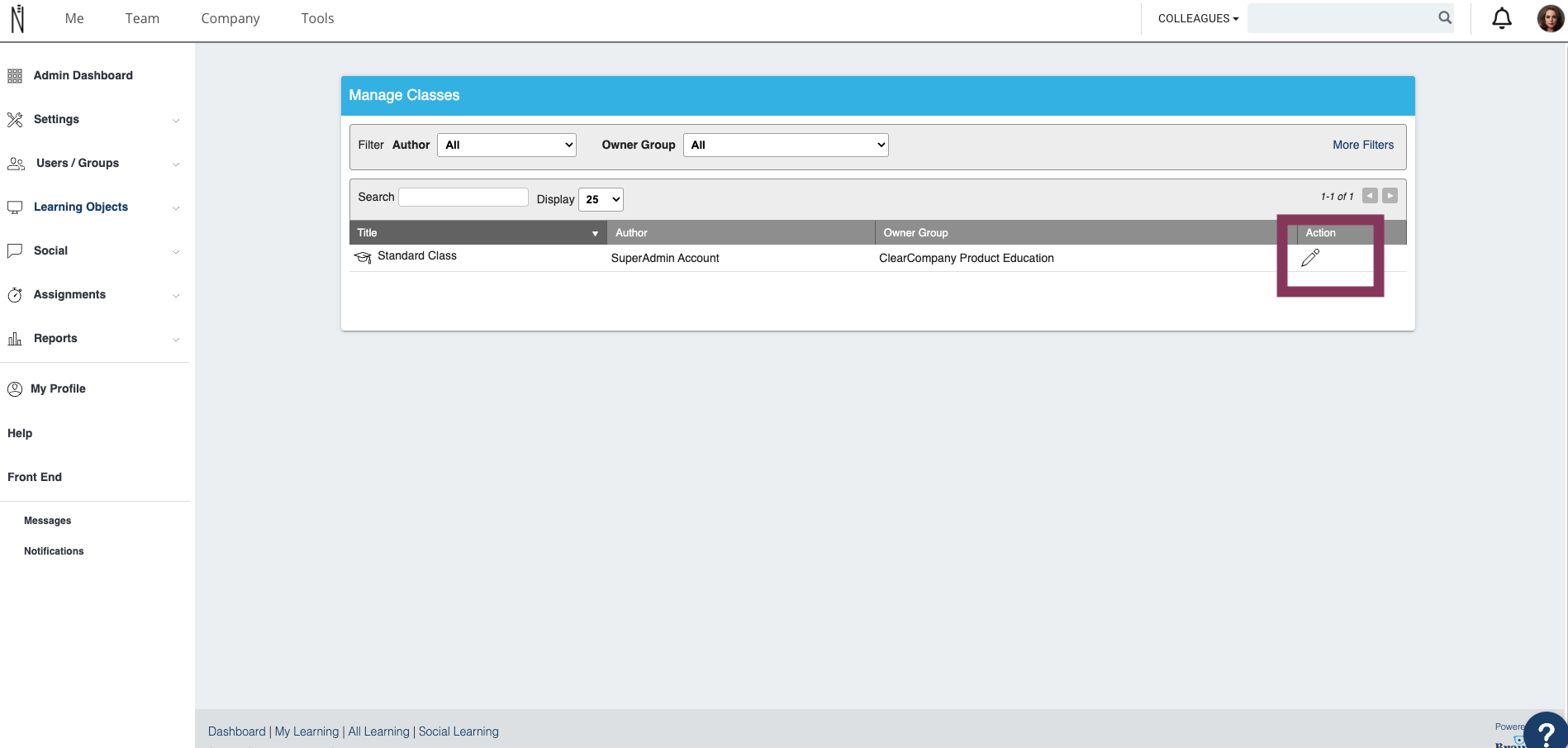Open user avatar profile menu
The height and width of the screenshot is (748, 1568).
tap(1550, 18)
